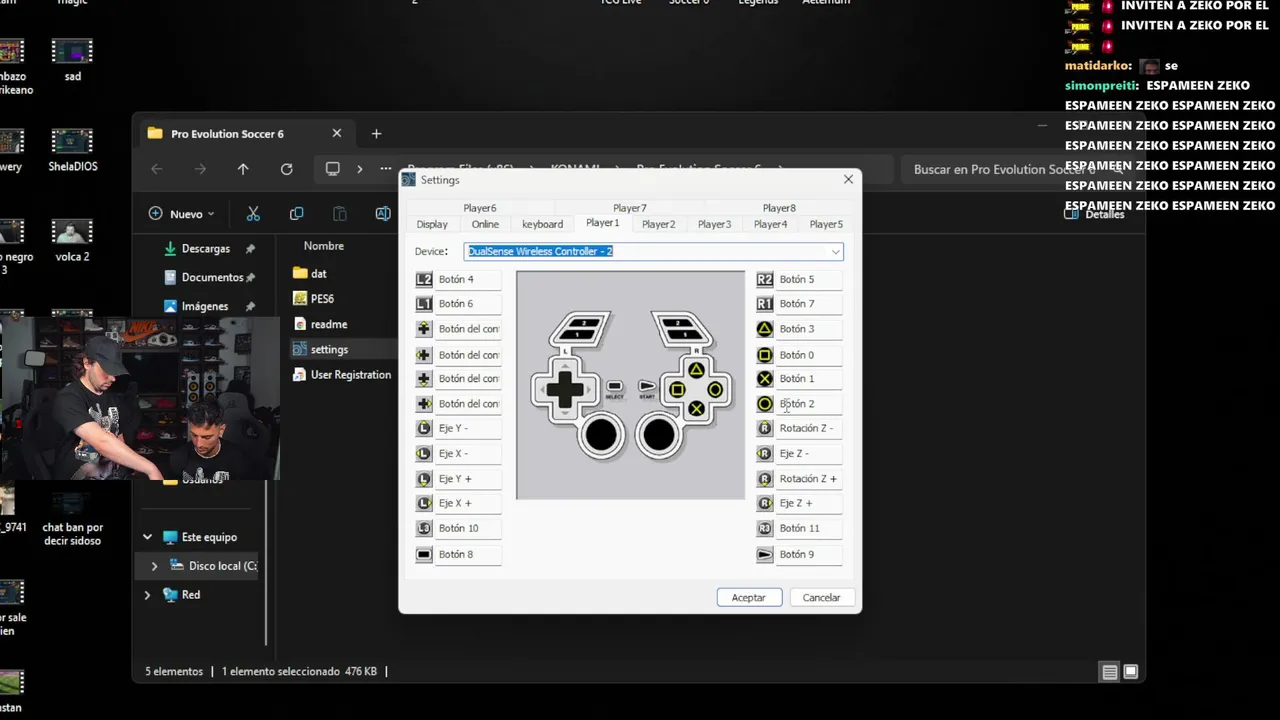The width and height of the screenshot is (1280, 720).
Task: Open Imágenes in Explorer sidebar
Action: 205,306
